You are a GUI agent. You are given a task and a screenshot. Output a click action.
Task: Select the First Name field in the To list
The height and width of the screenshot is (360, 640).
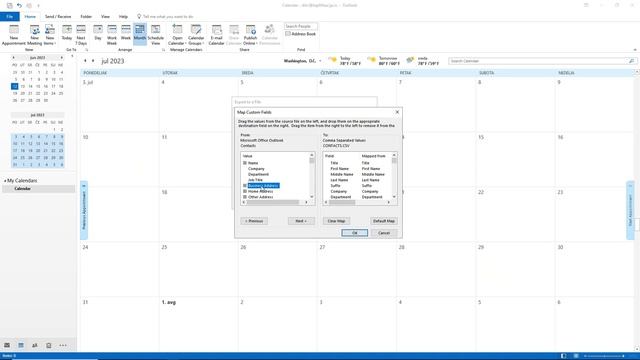click(x=339, y=169)
